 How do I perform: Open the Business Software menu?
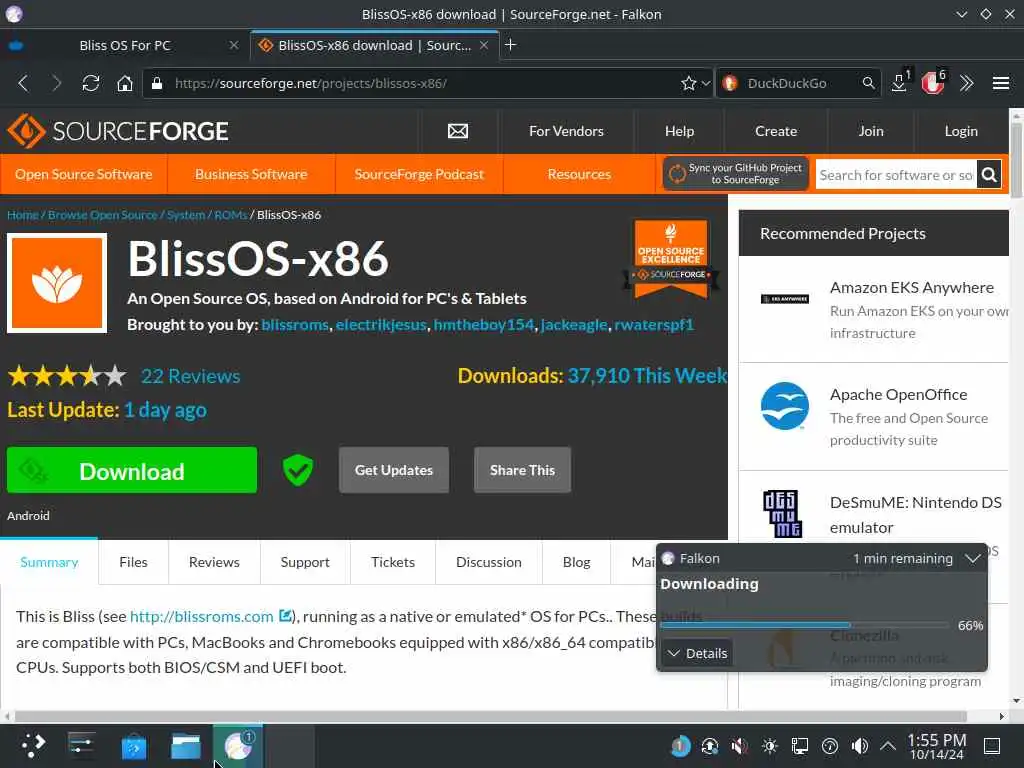tap(251, 174)
